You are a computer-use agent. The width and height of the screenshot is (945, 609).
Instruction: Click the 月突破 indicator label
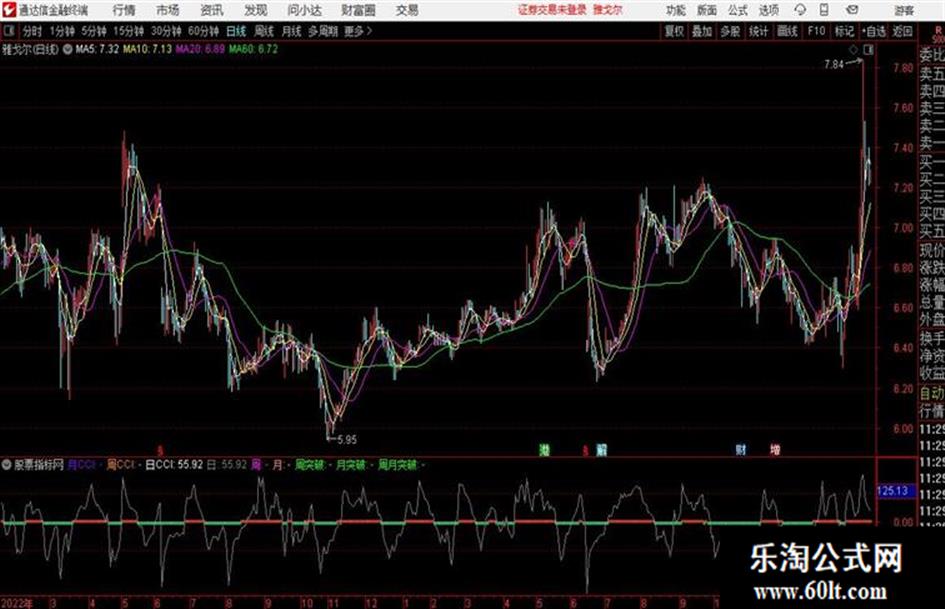[x=350, y=465]
